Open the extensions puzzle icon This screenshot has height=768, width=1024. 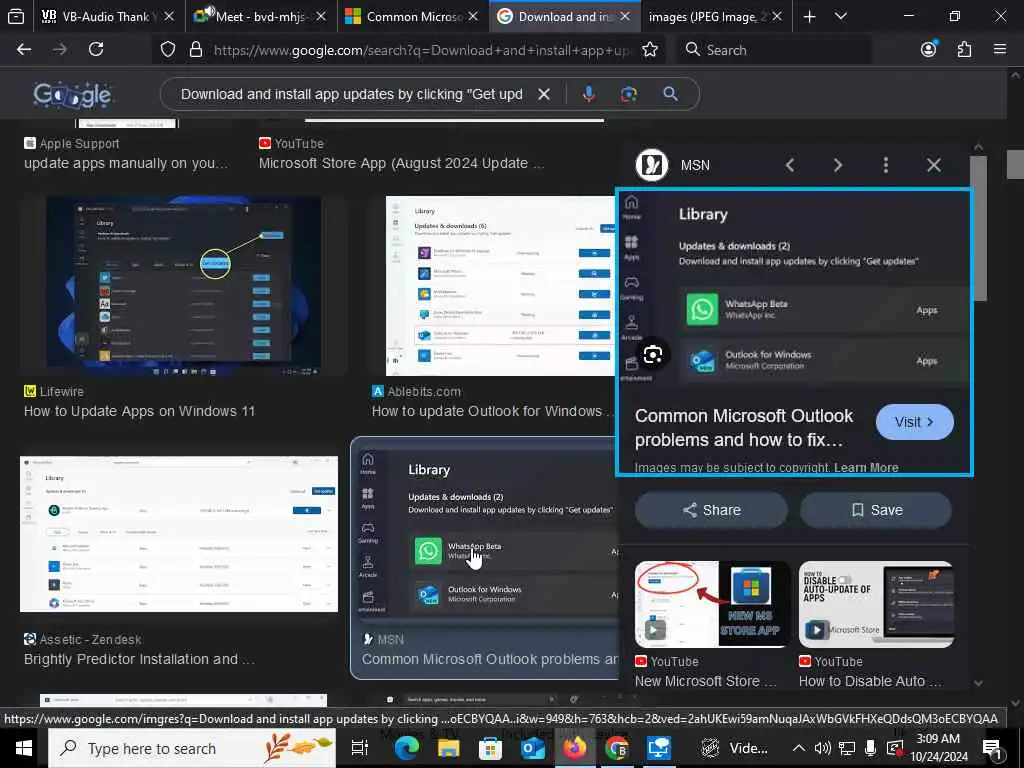pyautogui.click(x=964, y=50)
